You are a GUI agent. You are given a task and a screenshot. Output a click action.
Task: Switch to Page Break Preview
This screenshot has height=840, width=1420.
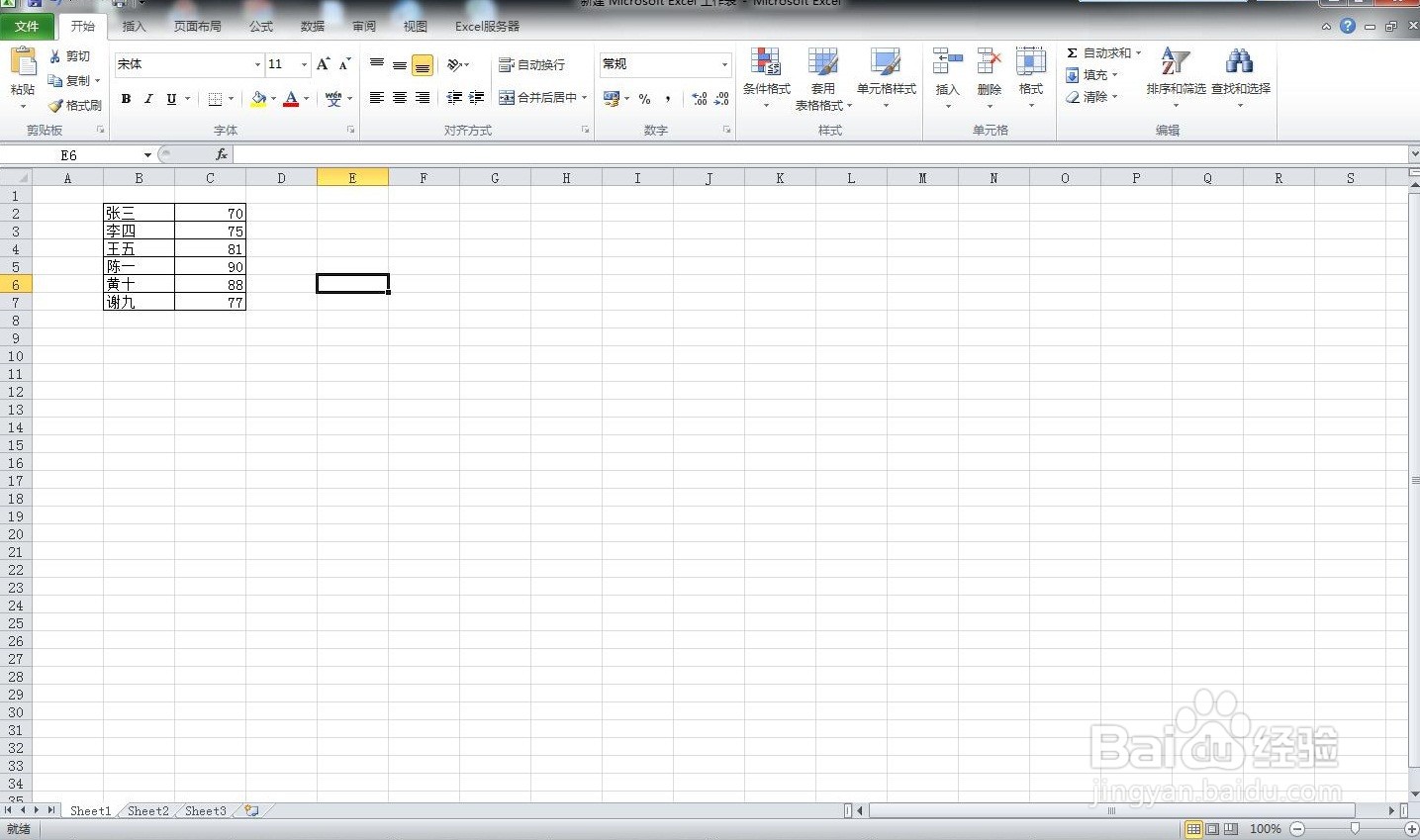tap(1231, 829)
